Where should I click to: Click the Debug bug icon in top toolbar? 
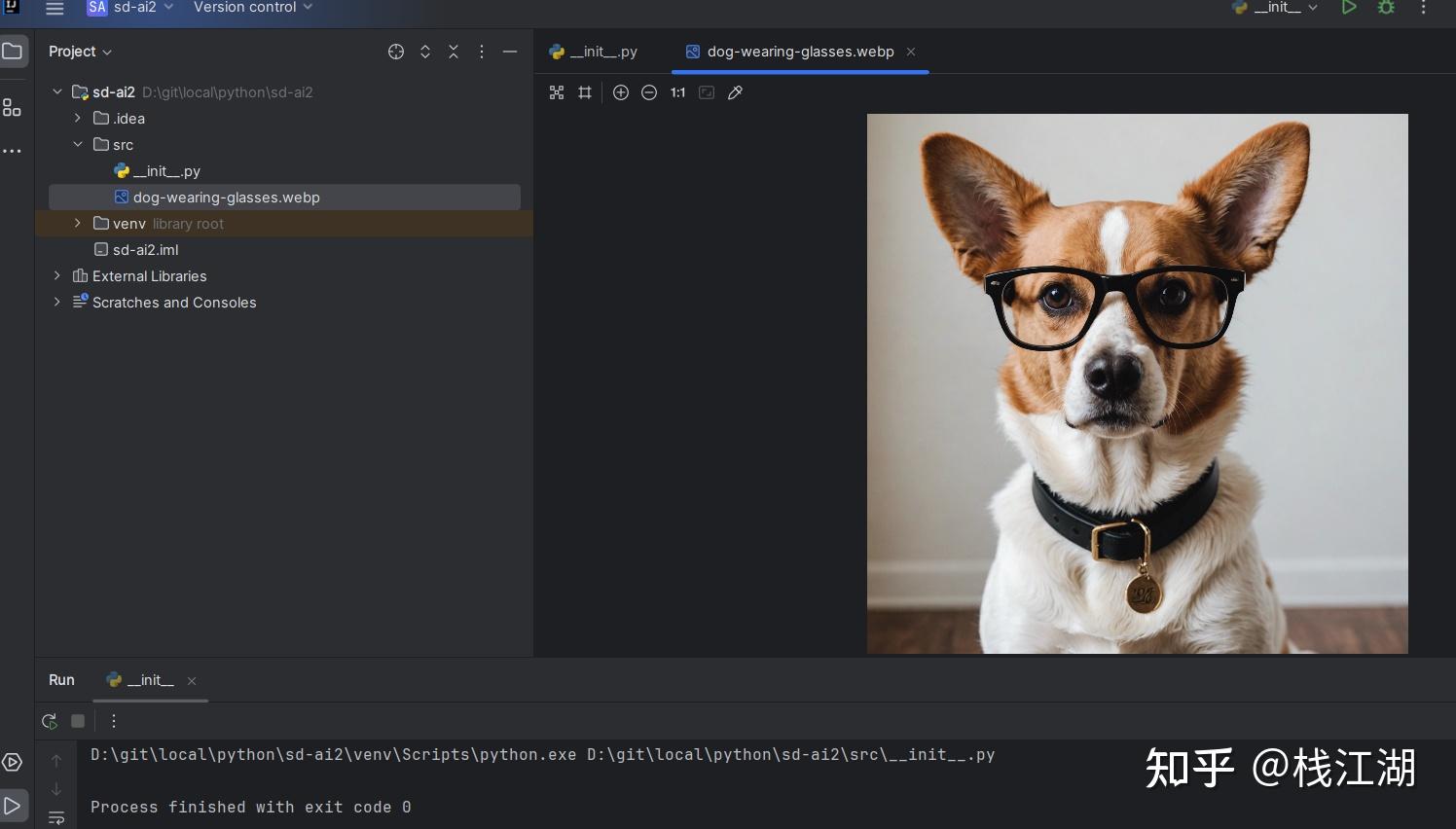coord(1386,8)
